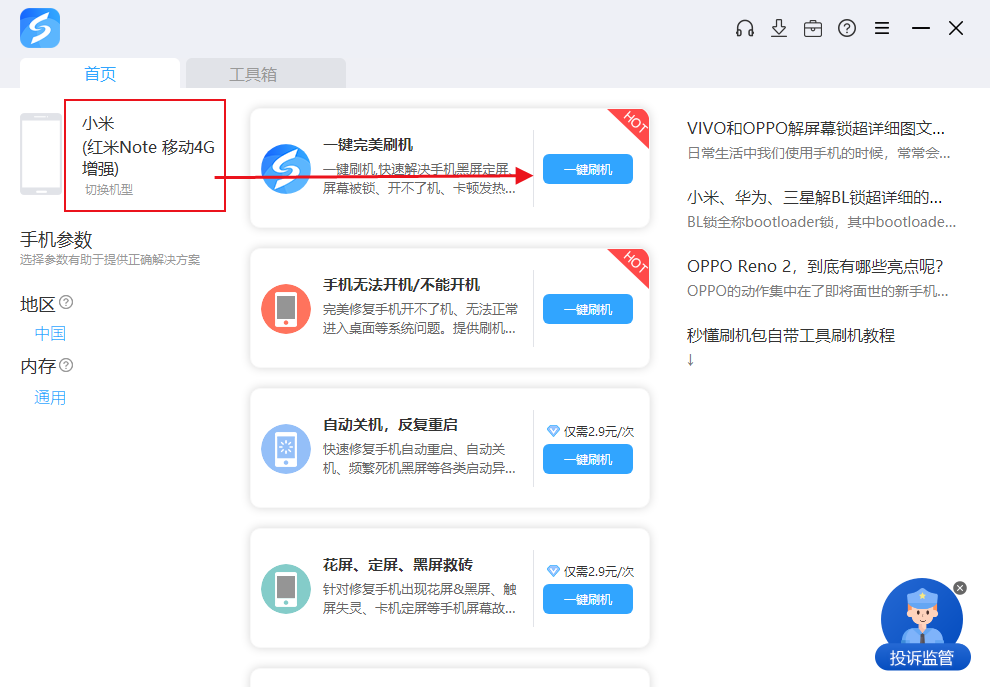Open the download manager icon

coord(779,28)
